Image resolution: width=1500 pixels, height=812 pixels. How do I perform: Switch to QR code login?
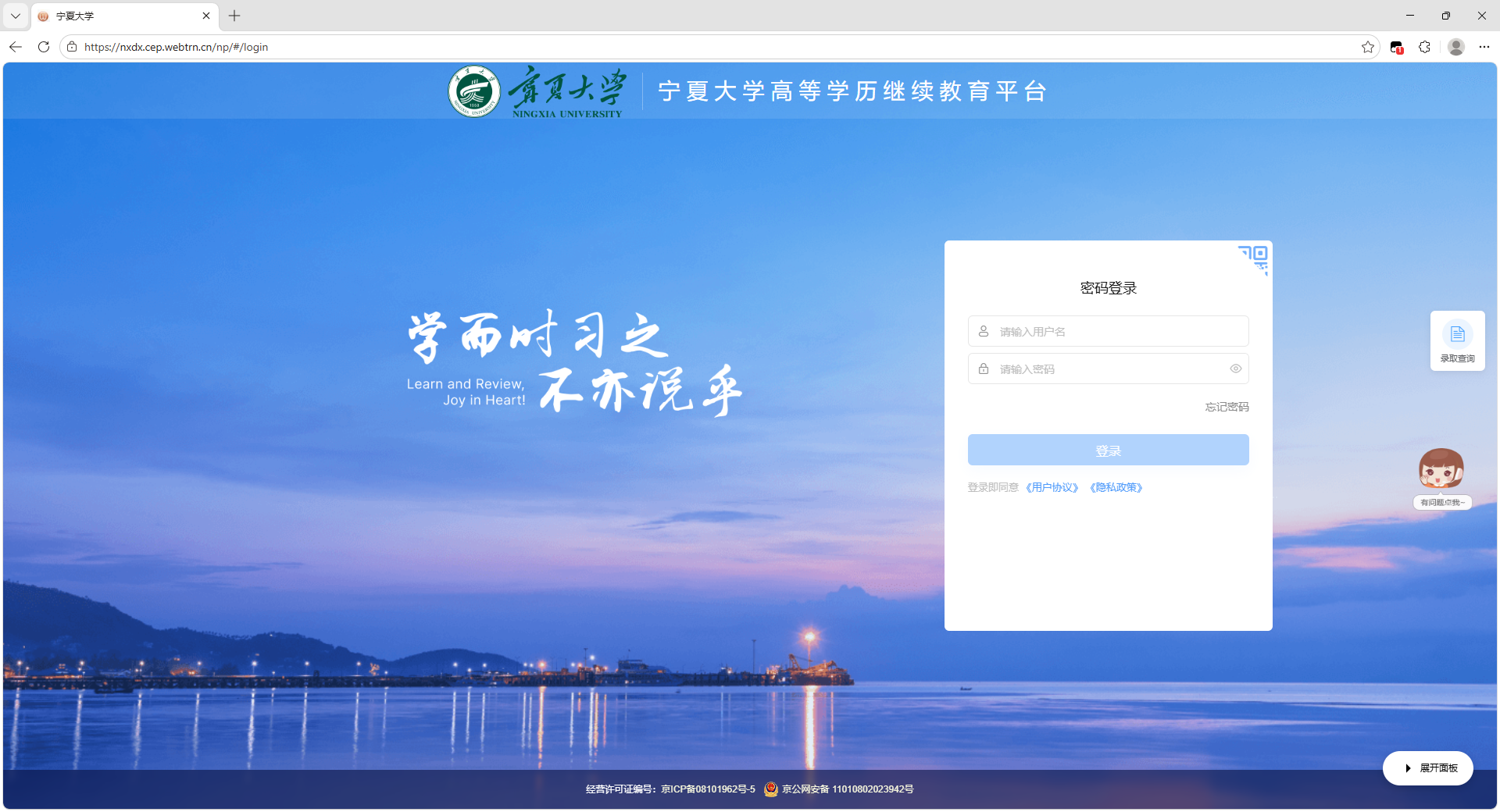pyautogui.click(x=1255, y=257)
